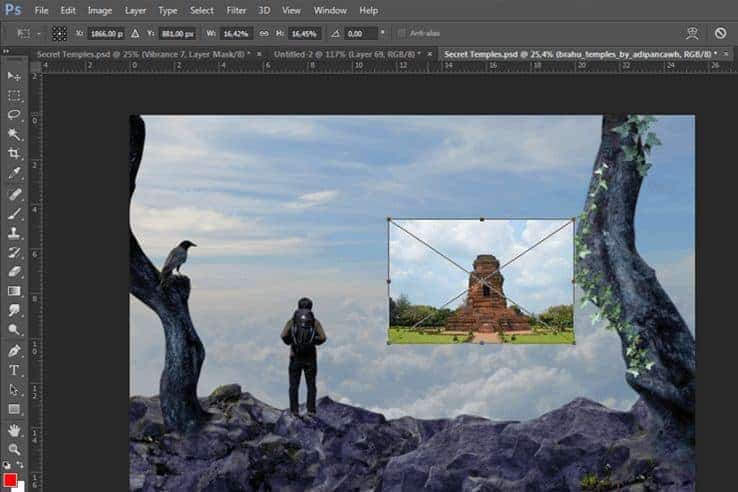
Task: Select the Crop tool
Action: 14,153
